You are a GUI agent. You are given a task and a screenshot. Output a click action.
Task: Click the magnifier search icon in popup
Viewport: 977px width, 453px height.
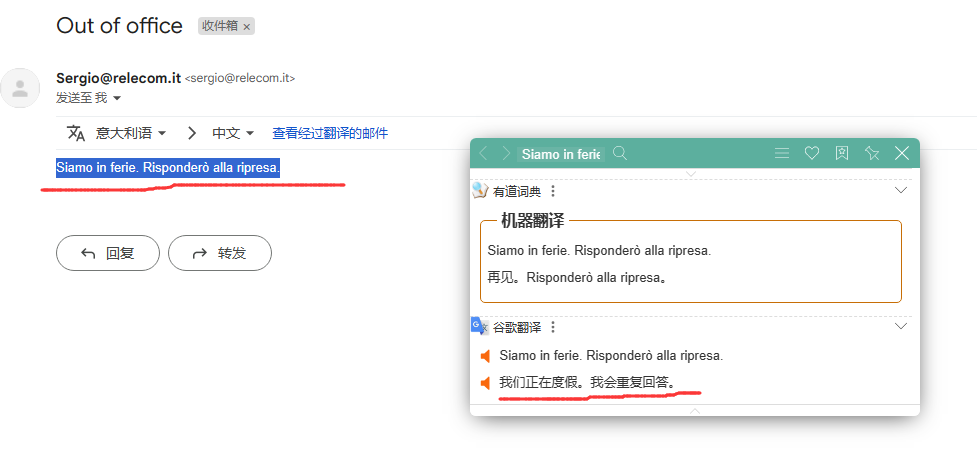619,153
